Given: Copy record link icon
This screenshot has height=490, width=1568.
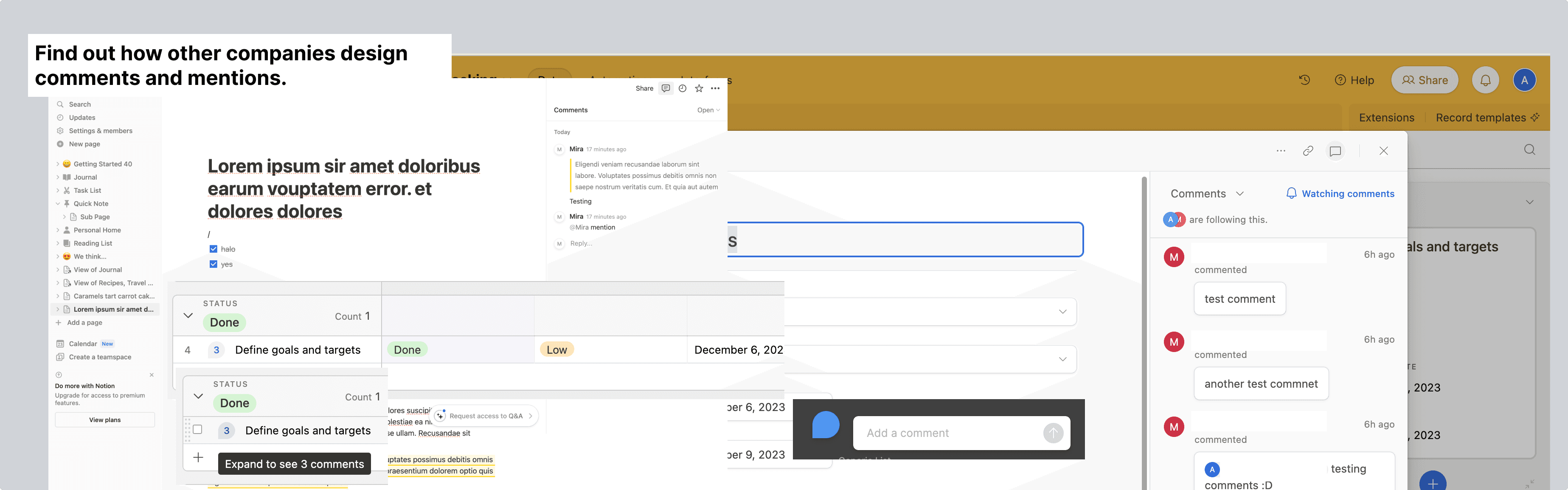Looking at the screenshot, I should pyautogui.click(x=1308, y=151).
